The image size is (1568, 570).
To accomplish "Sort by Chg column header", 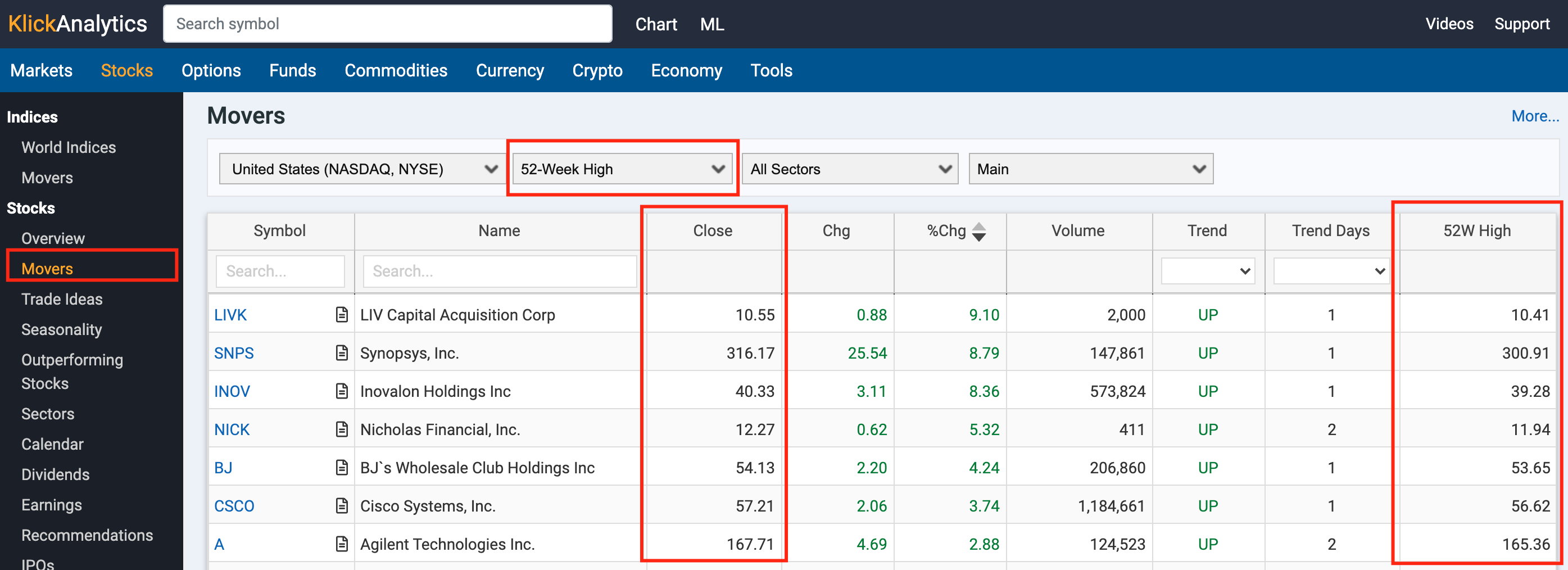I will 836,231.
